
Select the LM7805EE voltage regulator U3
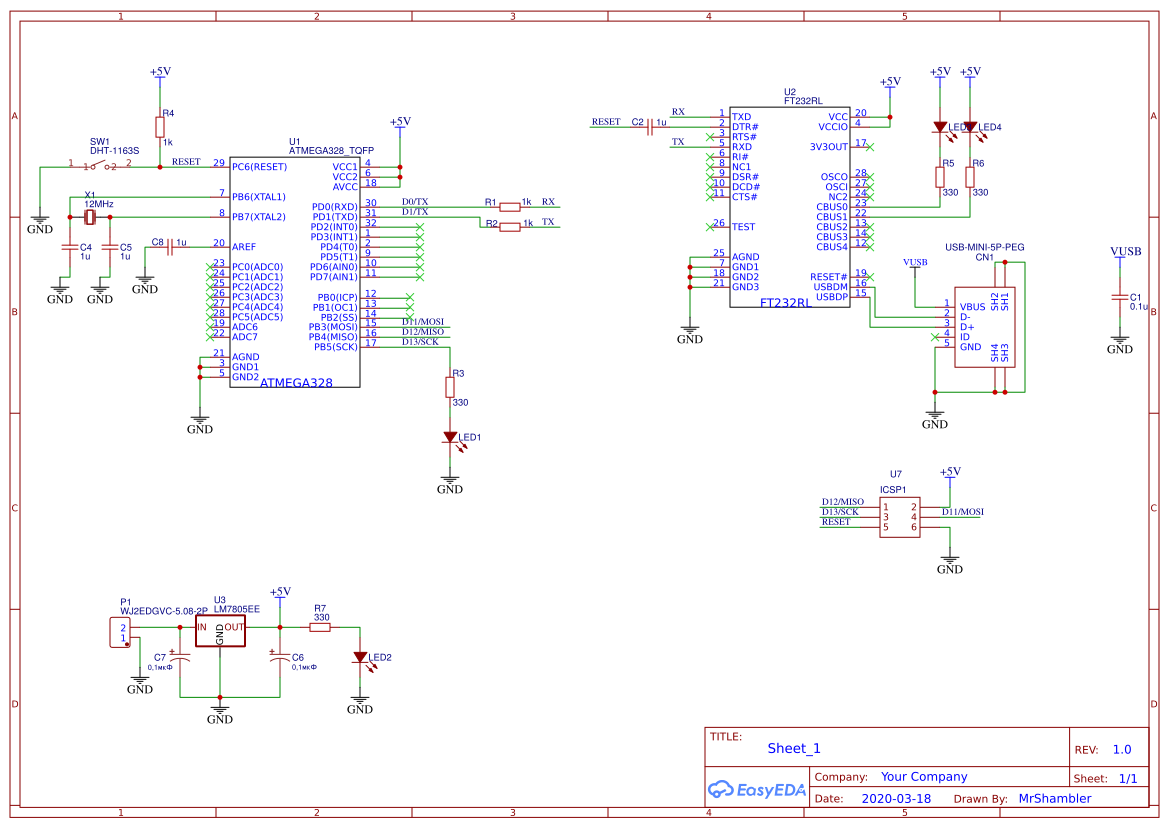pyautogui.click(x=219, y=628)
